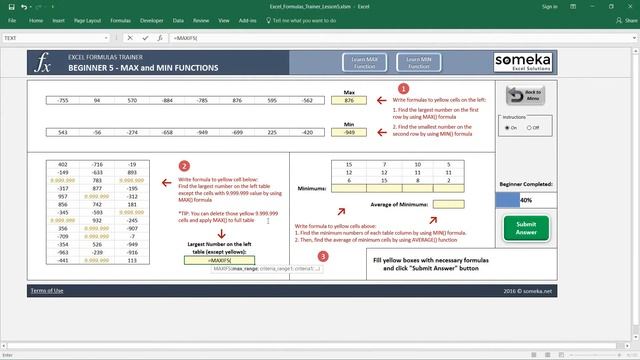Open the Terms of Use link
Image resolution: width=640 pixels, height=360 pixels.
(47, 291)
